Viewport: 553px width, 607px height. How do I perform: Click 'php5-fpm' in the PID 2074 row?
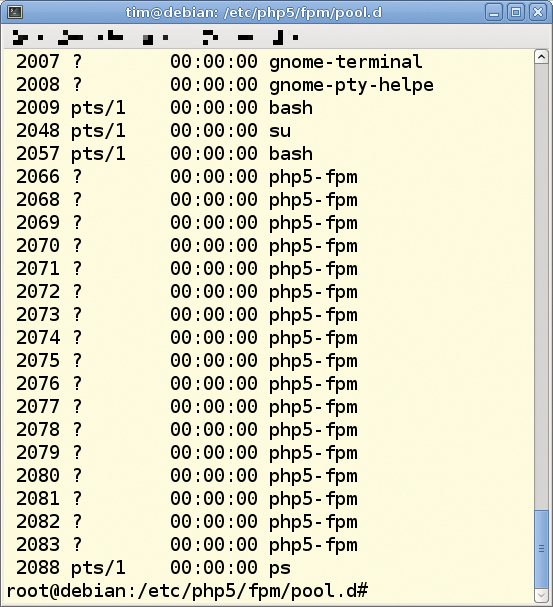[x=313, y=338]
